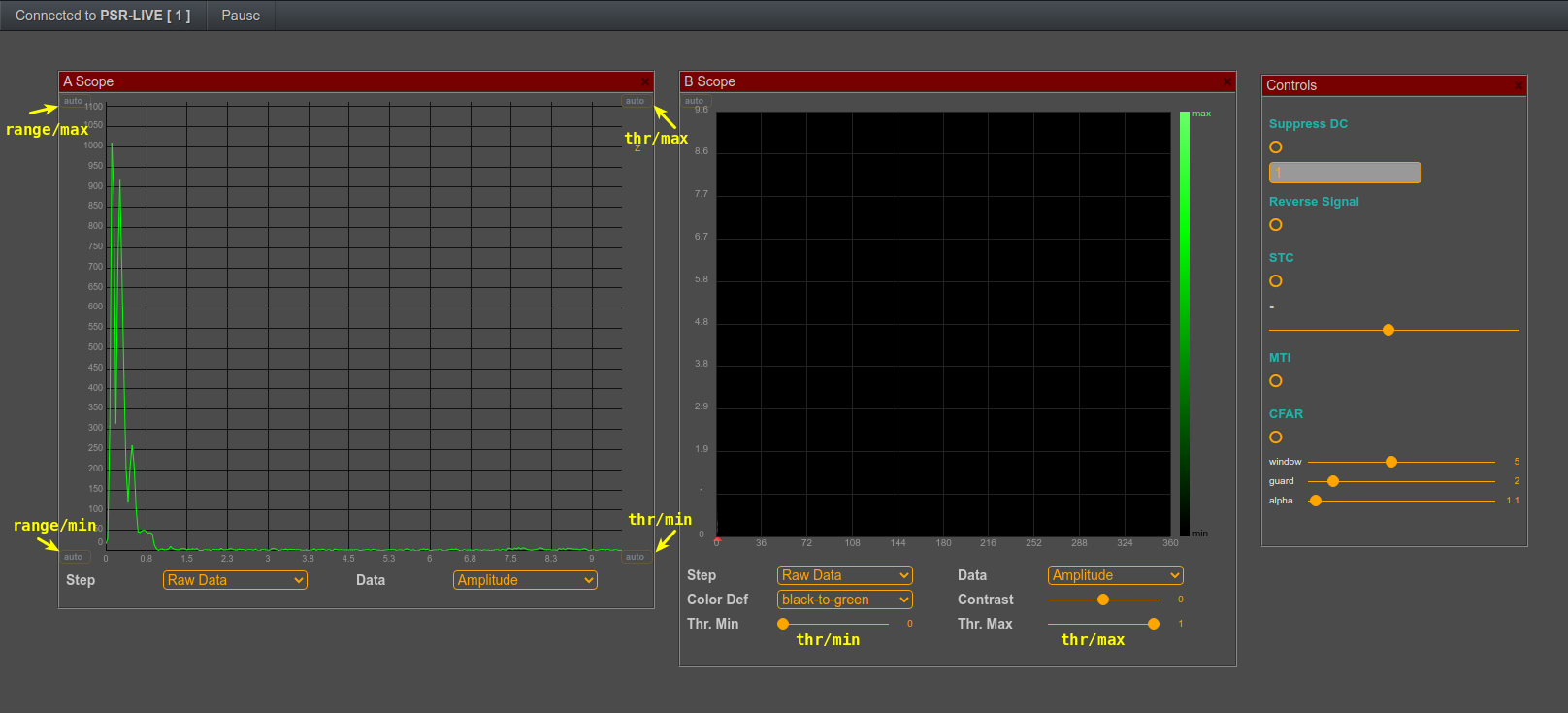Click the Pause menu item

pyautogui.click(x=241, y=16)
